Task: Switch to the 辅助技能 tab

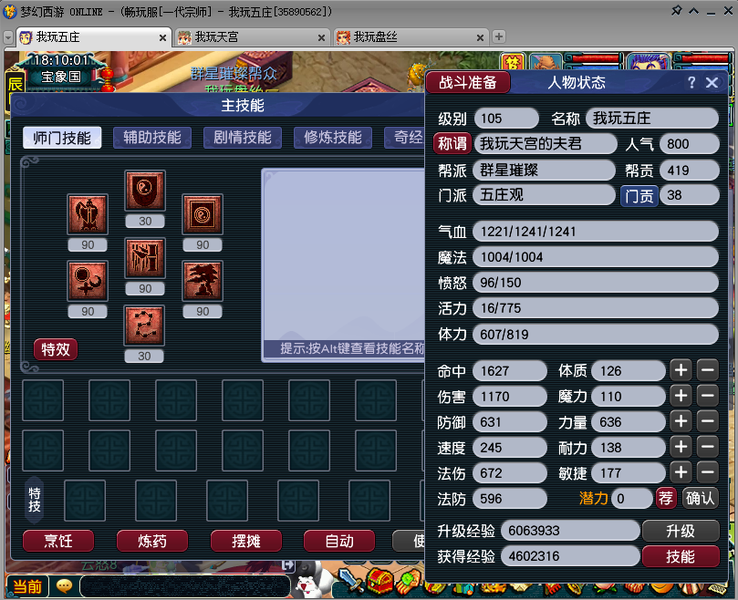Action: pos(152,138)
